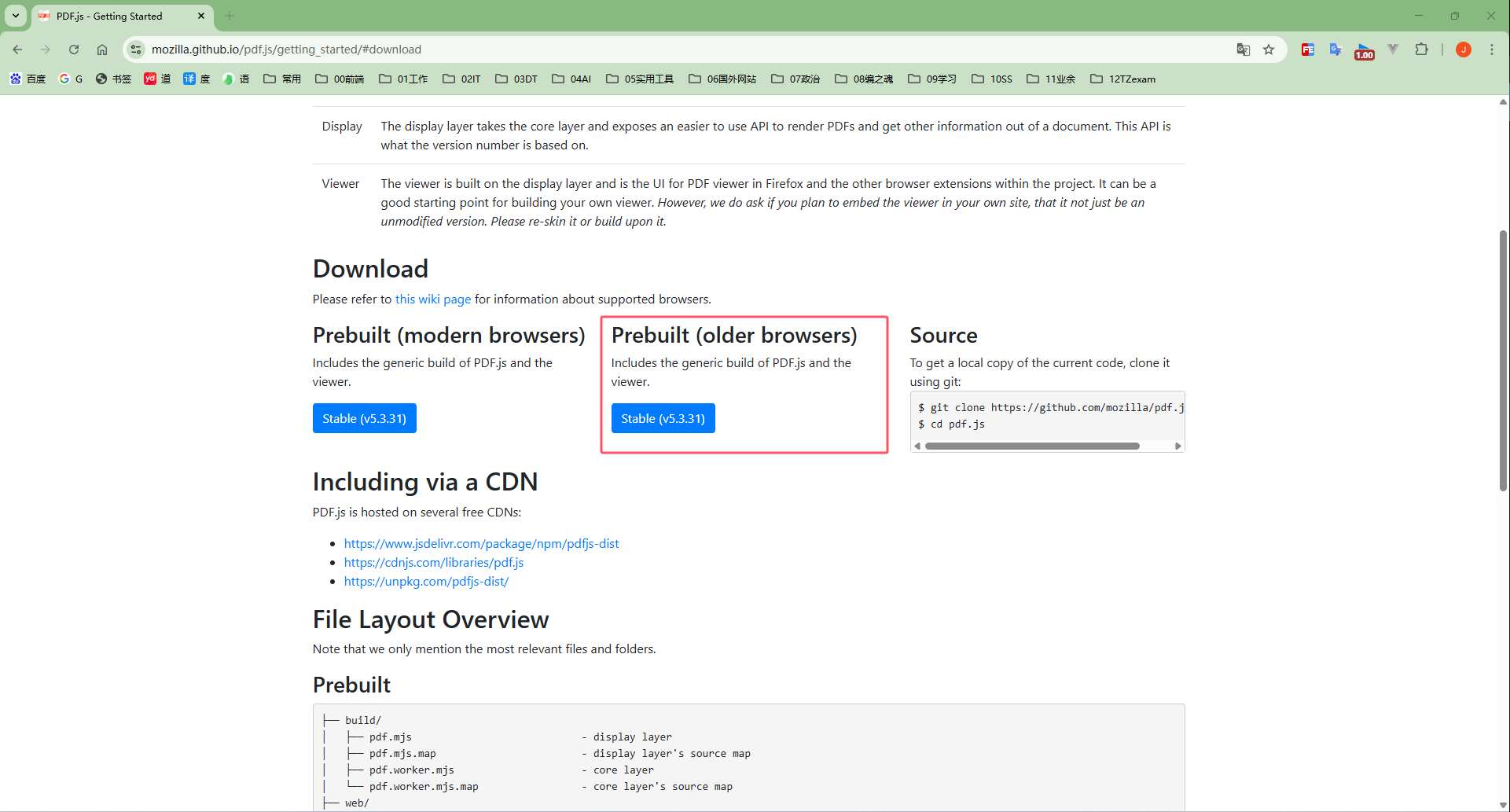Click 'File Layout Overview' heading
The height and width of the screenshot is (812, 1510).
tap(431, 620)
